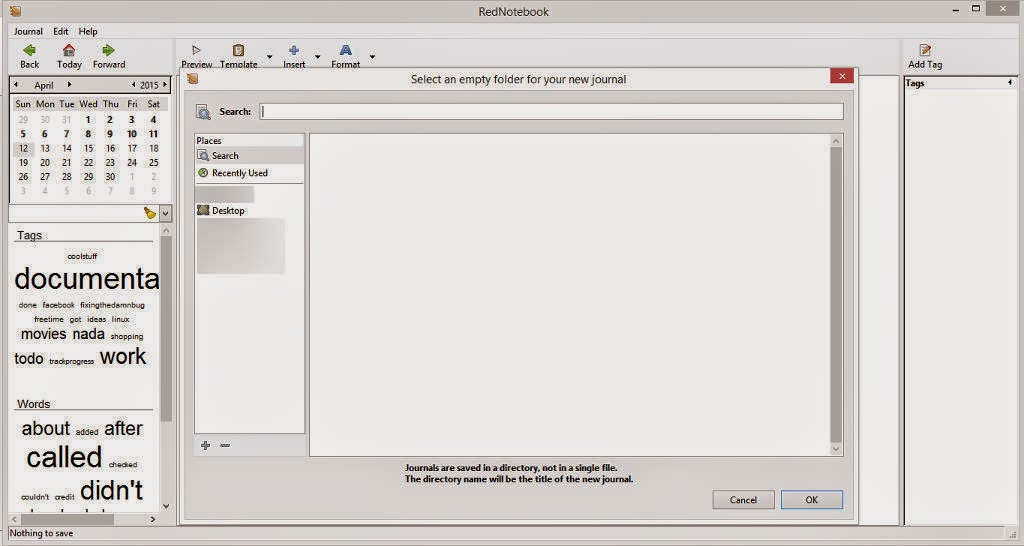Image resolution: width=1024 pixels, height=546 pixels.
Task: Select April 11 in the calendar
Action: 153,134
